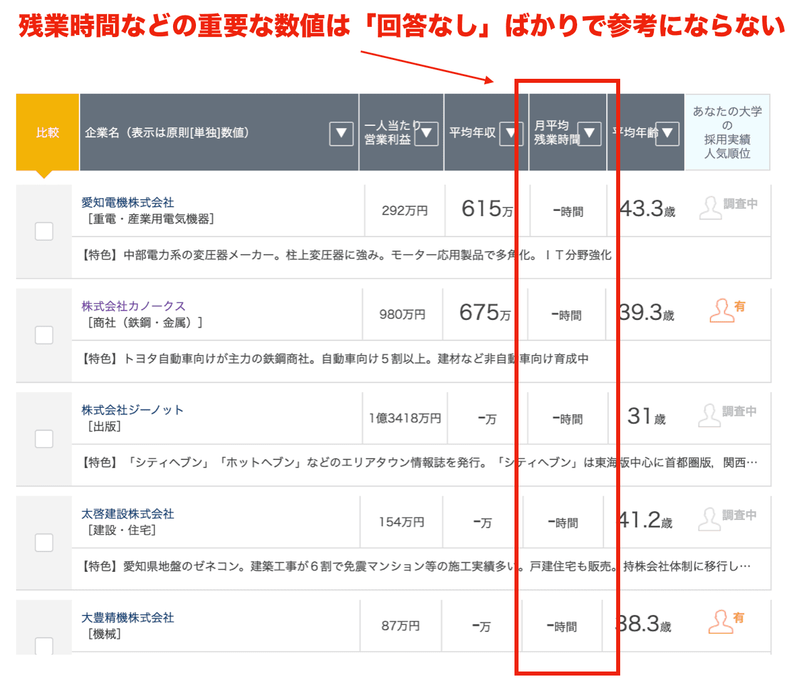Screen dimensions: 800x687
Task: Click the 比較 yellow header tab
Action: point(47,133)
